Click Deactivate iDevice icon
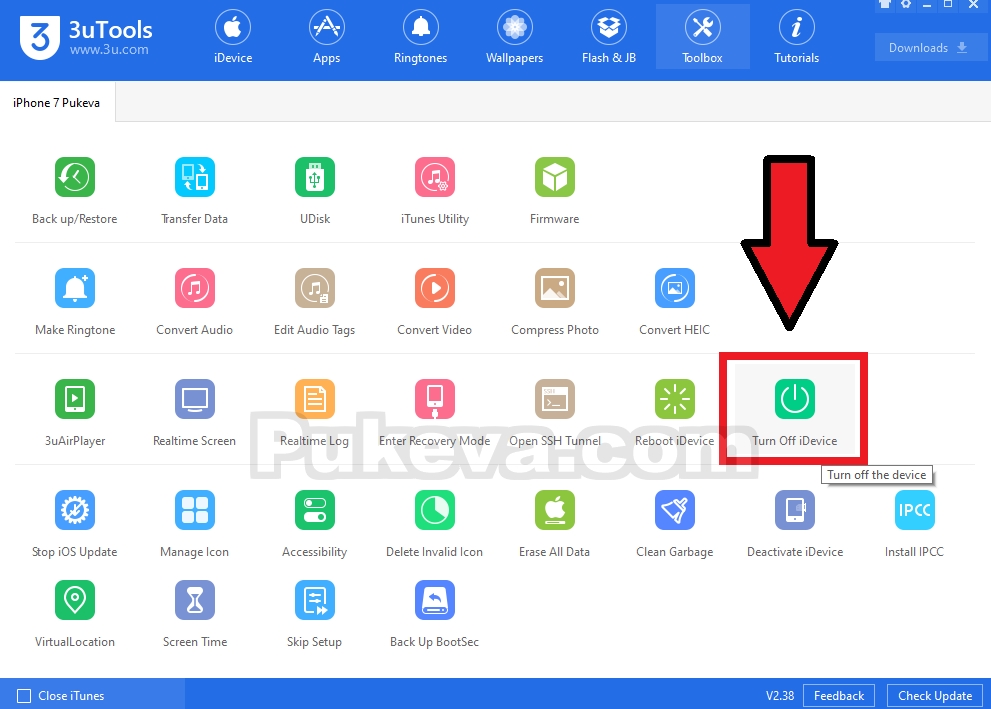This screenshot has width=991, height=709. (x=795, y=510)
